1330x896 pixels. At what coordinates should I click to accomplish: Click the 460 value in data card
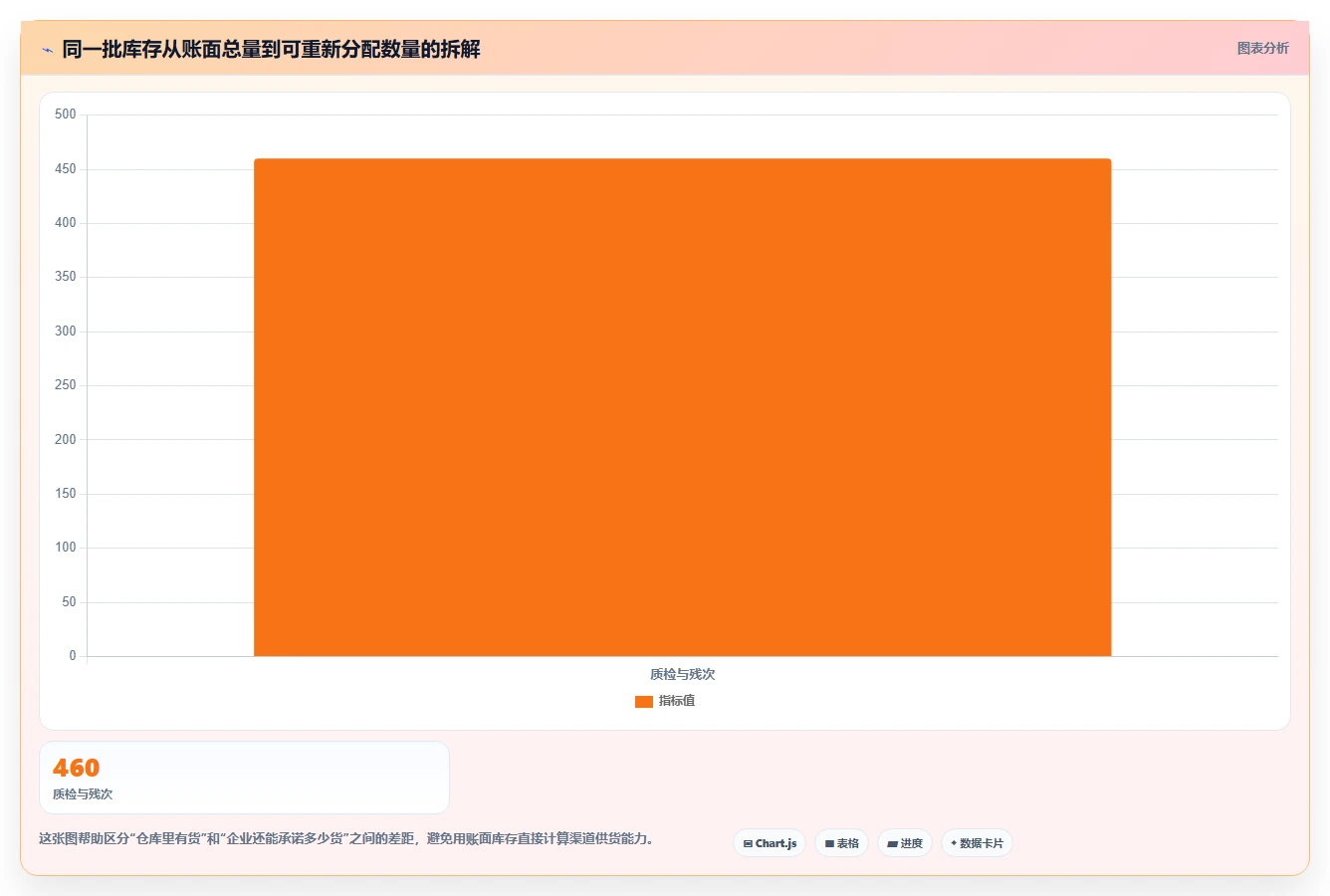tap(76, 768)
